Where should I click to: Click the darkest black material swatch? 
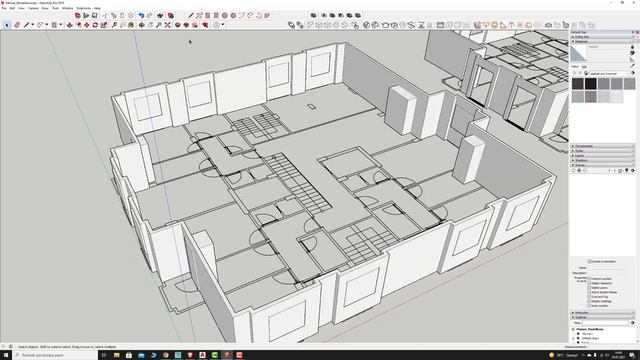[x=591, y=84]
